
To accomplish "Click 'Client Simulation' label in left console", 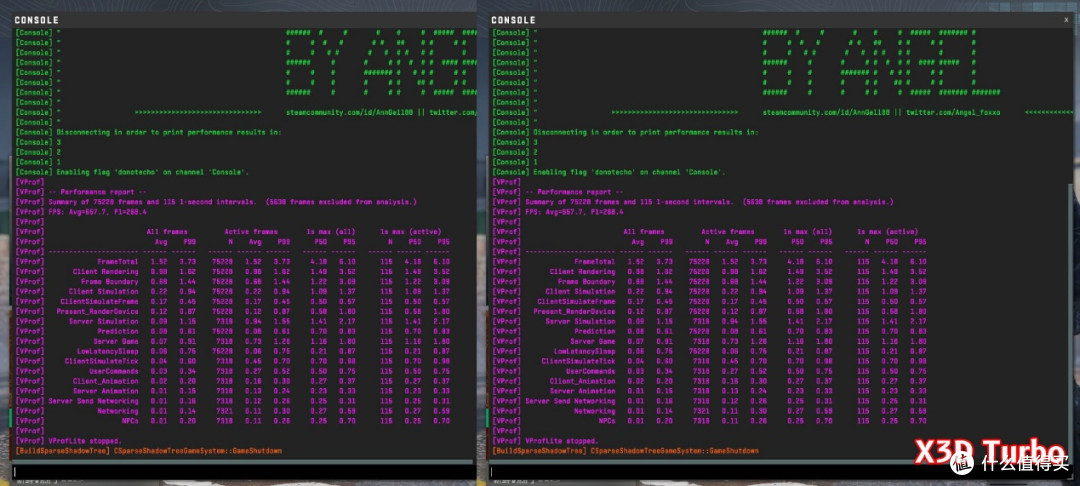I will (103, 292).
